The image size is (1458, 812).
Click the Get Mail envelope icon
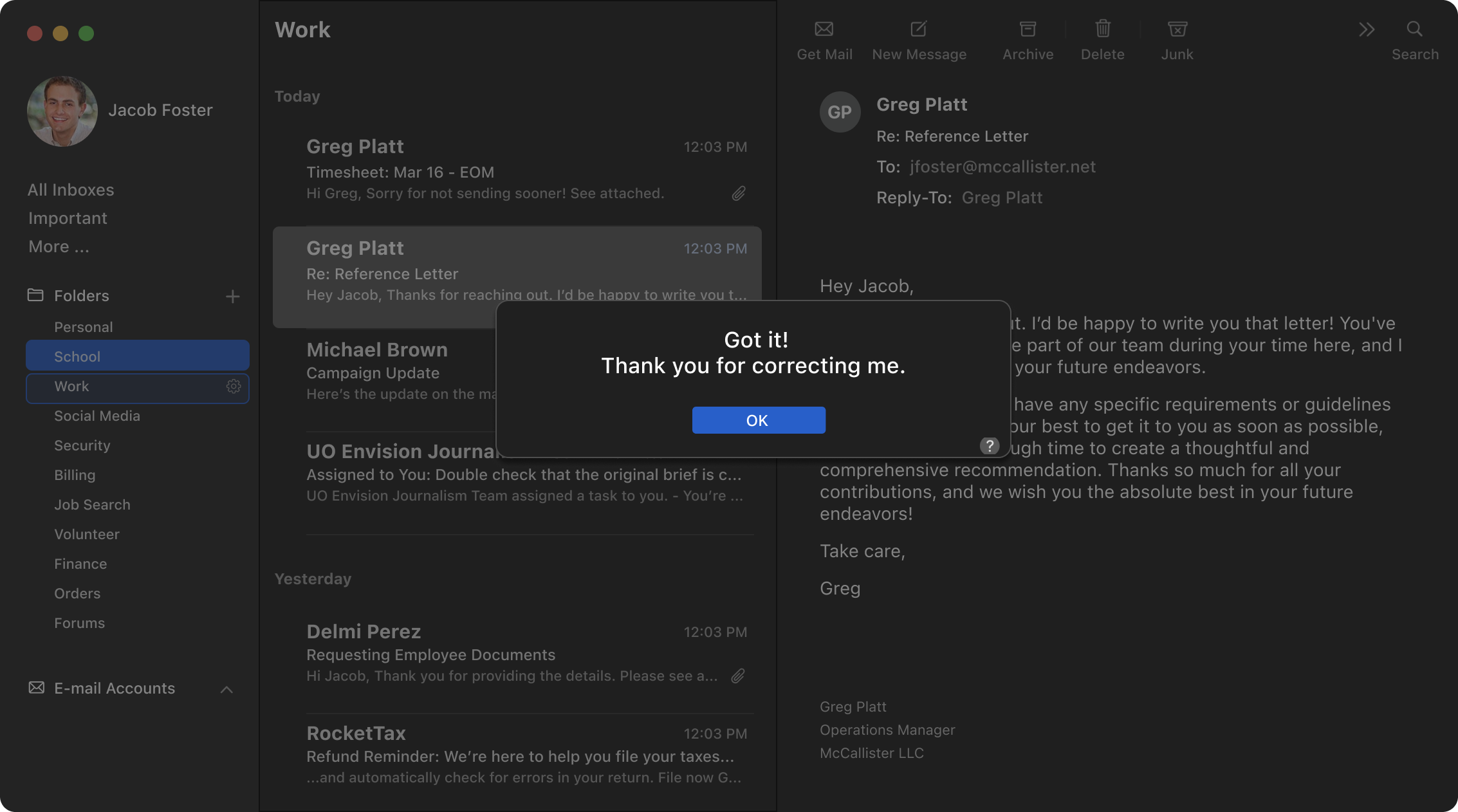[824, 30]
